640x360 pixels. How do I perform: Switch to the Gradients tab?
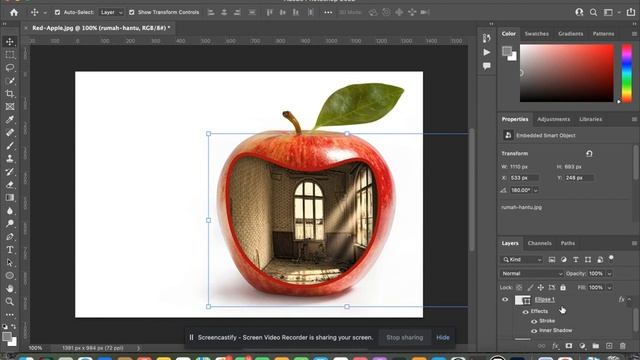[x=571, y=34]
